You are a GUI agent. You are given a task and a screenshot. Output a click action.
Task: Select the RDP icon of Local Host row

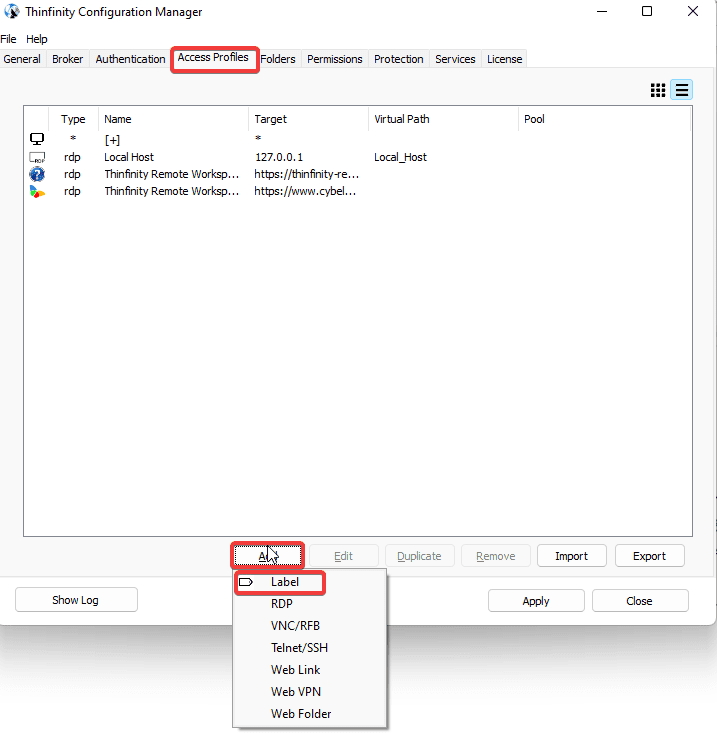point(37,157)
